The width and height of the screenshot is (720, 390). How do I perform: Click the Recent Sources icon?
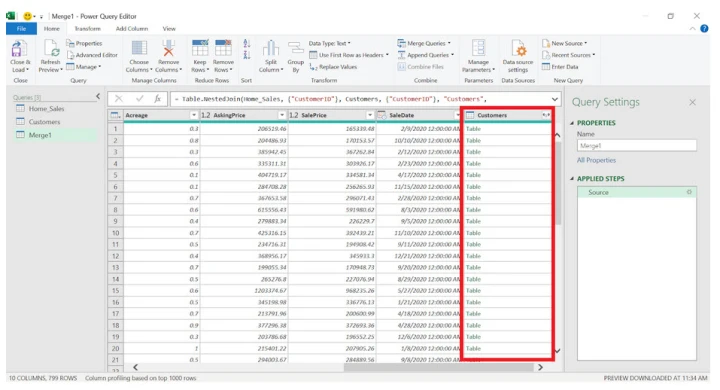(x=546, y=55)
